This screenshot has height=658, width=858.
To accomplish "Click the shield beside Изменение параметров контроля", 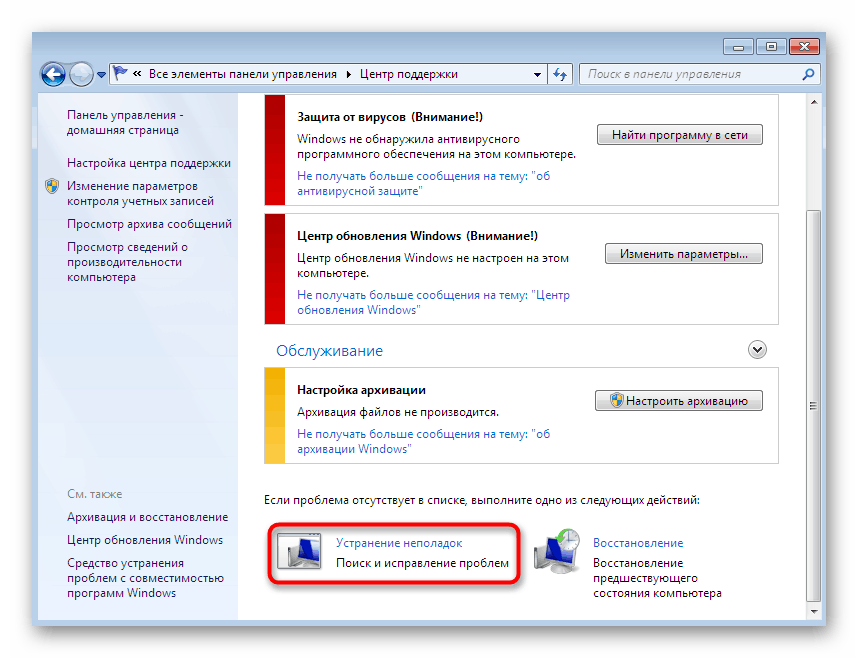I will coord(51,186).
